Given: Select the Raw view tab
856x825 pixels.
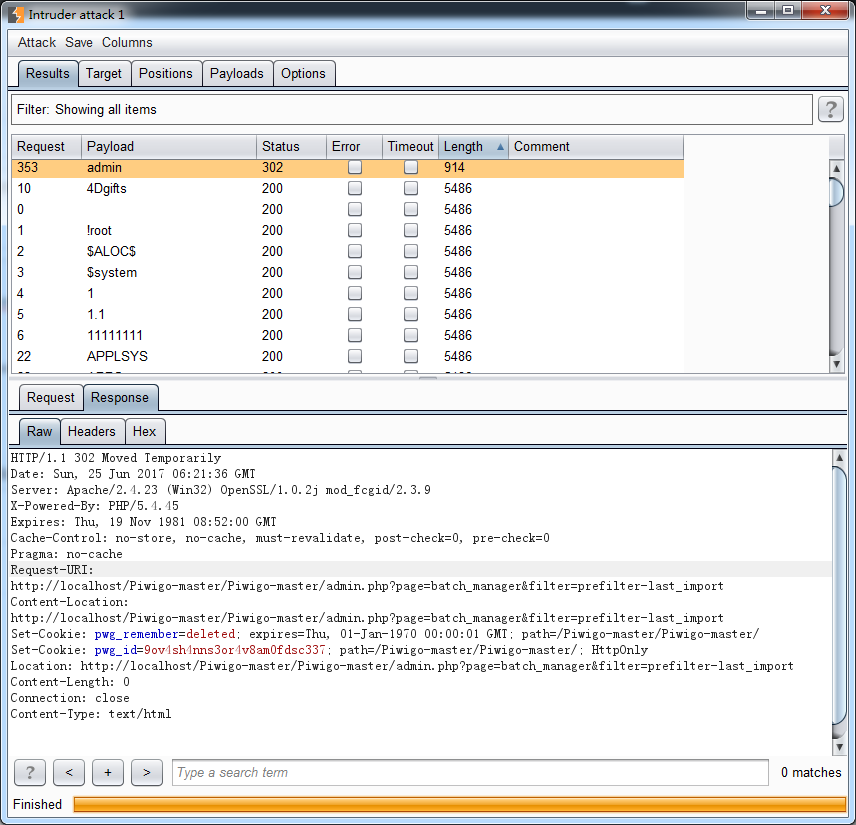Looking at the screenshot, I should coord(39,431).
